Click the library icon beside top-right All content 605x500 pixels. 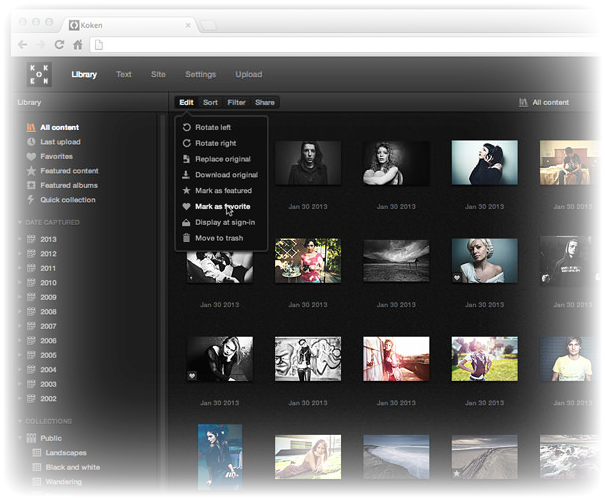click(523, 102)
